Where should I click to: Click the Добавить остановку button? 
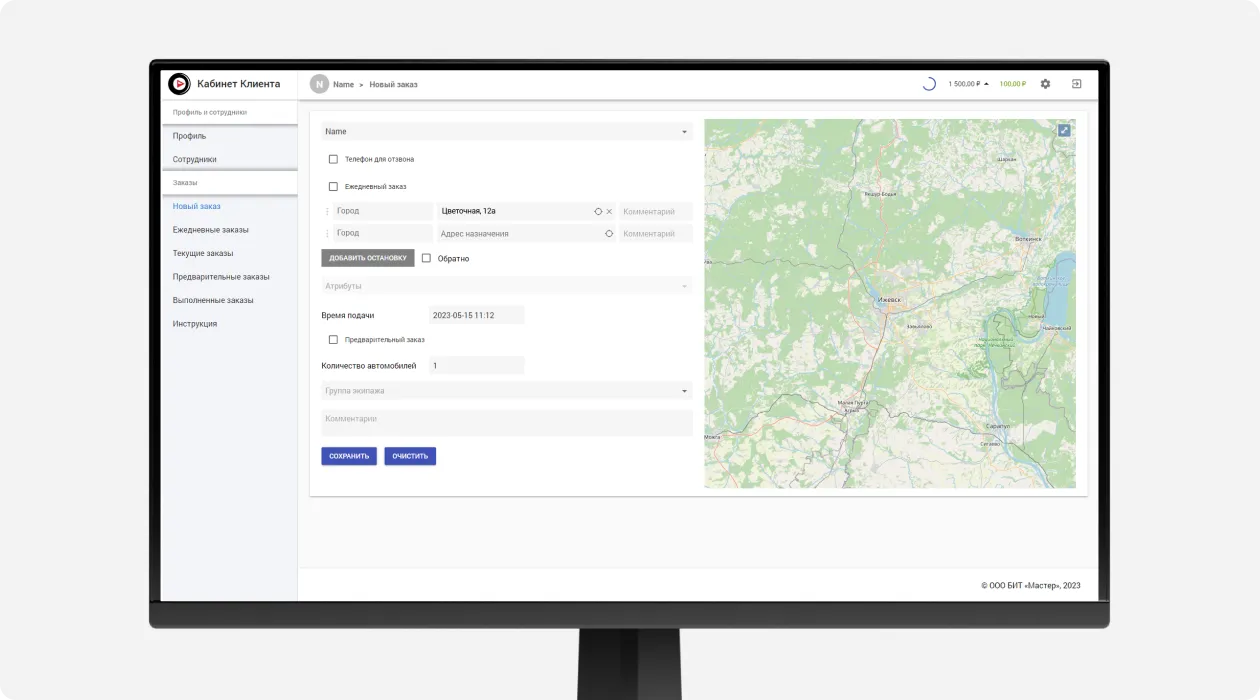(x=367, y=258)
